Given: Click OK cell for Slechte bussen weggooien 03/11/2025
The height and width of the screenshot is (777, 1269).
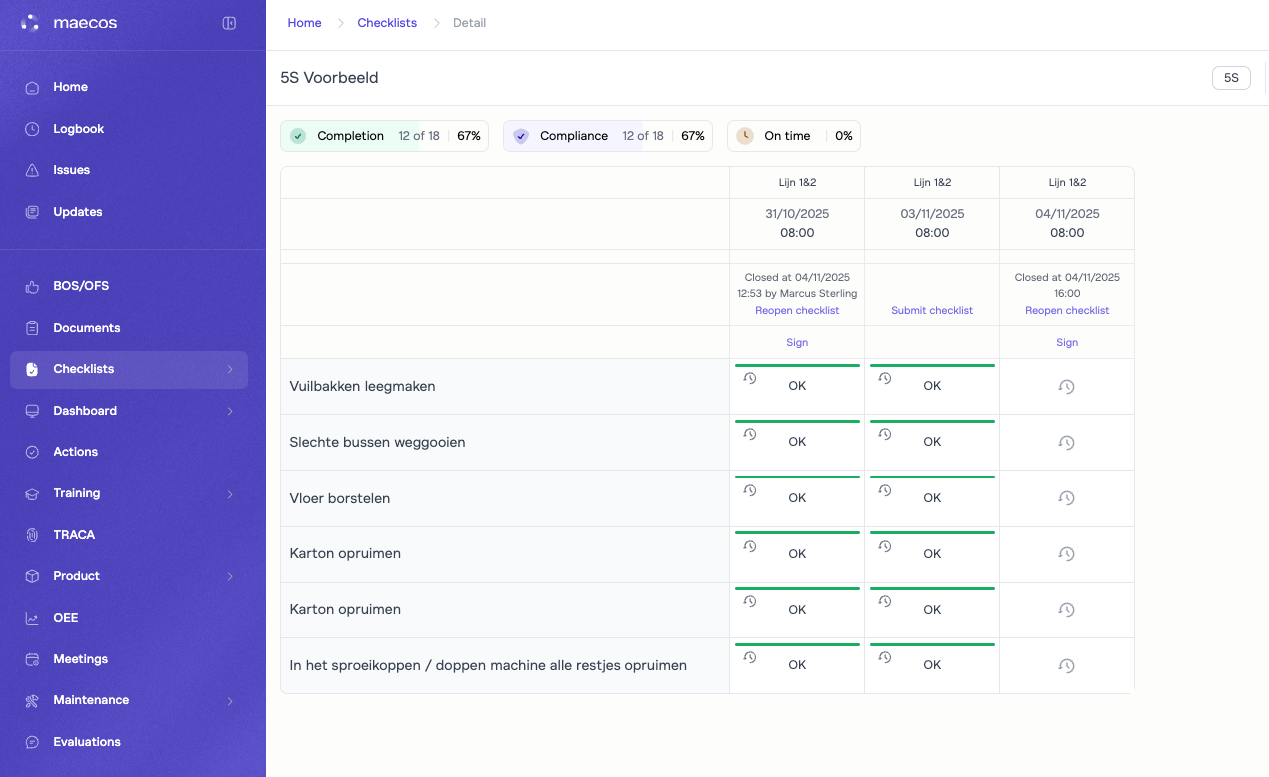Looking at the screenshot, I should [932, 442].
